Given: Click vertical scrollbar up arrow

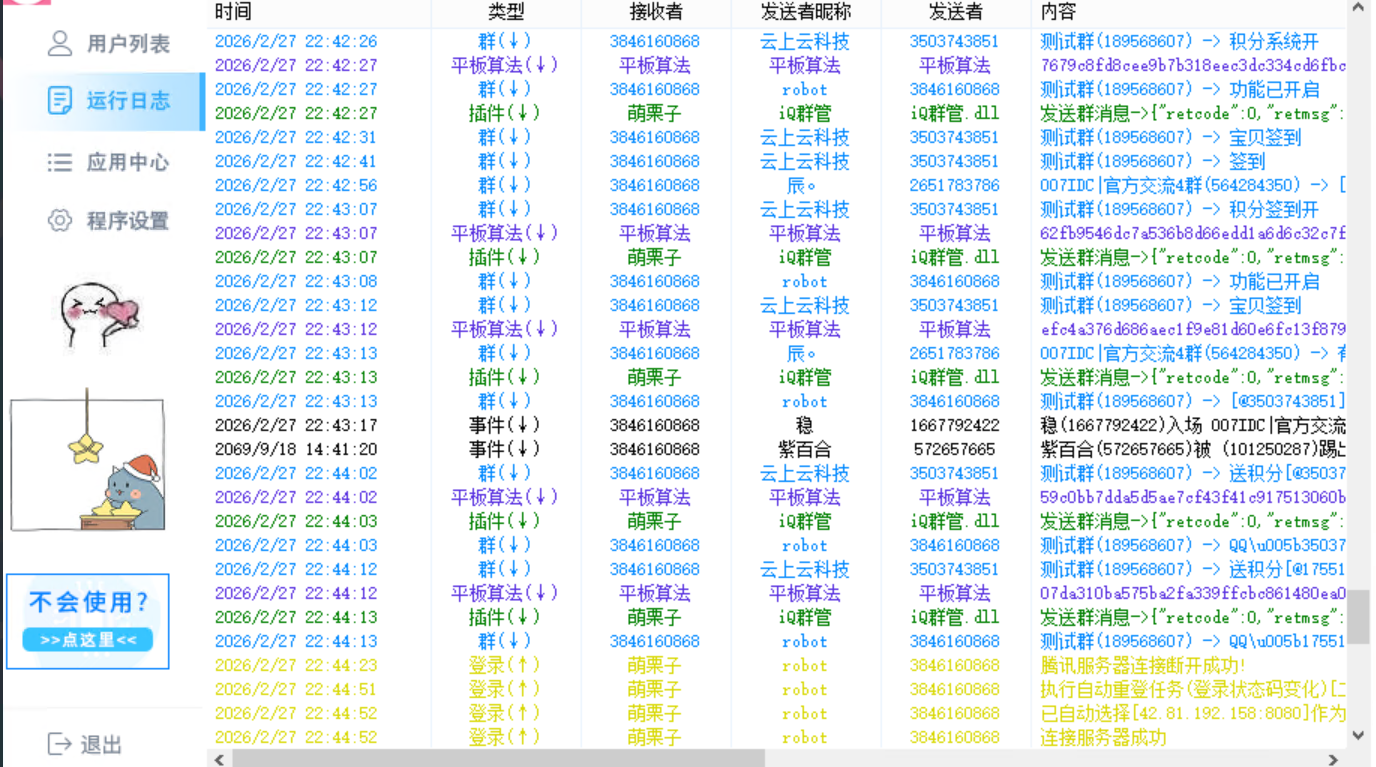Looking at the screenshot, I should (1358, 9).
